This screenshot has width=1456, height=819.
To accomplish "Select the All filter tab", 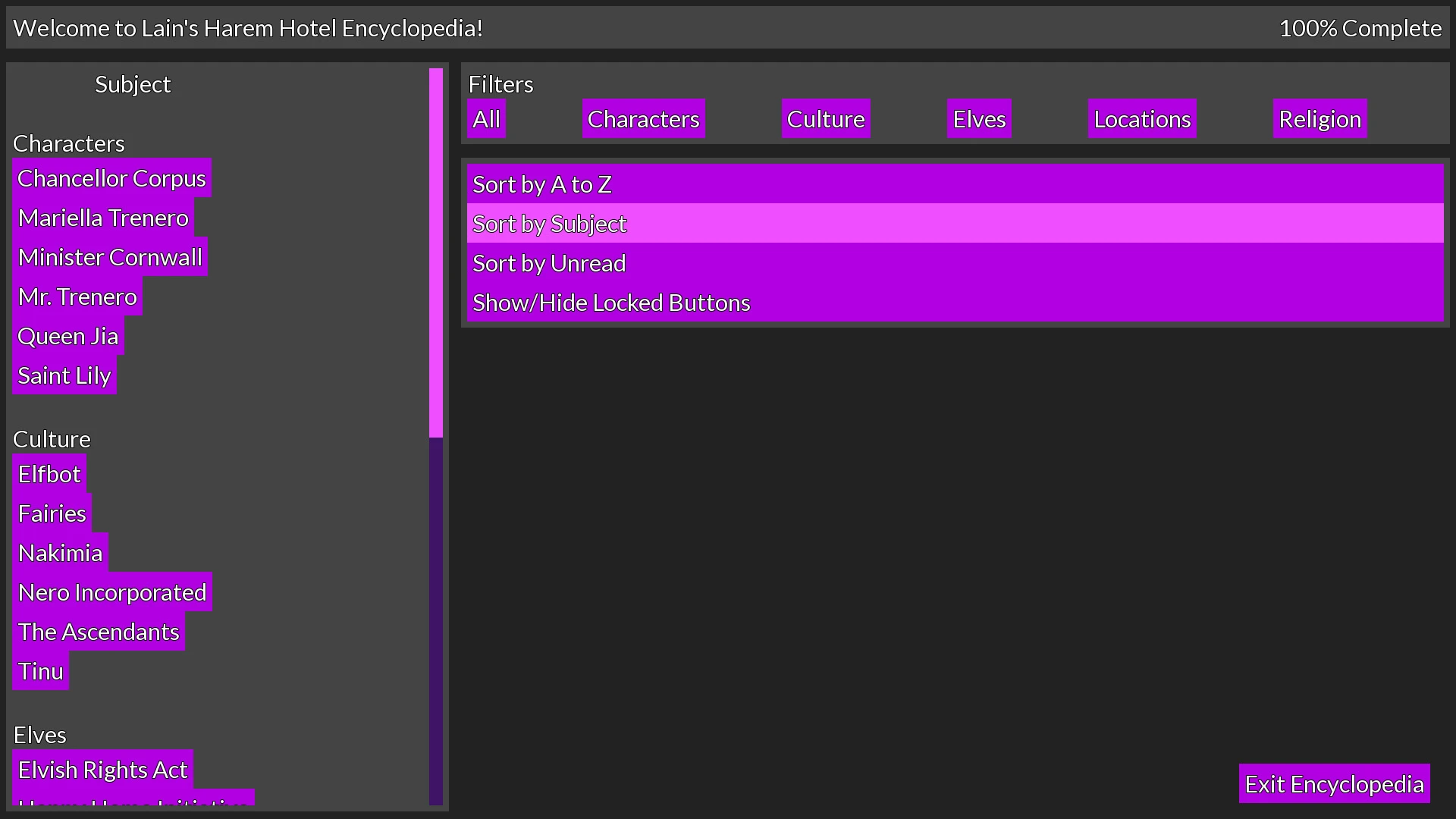I will [x=486, y=118].
